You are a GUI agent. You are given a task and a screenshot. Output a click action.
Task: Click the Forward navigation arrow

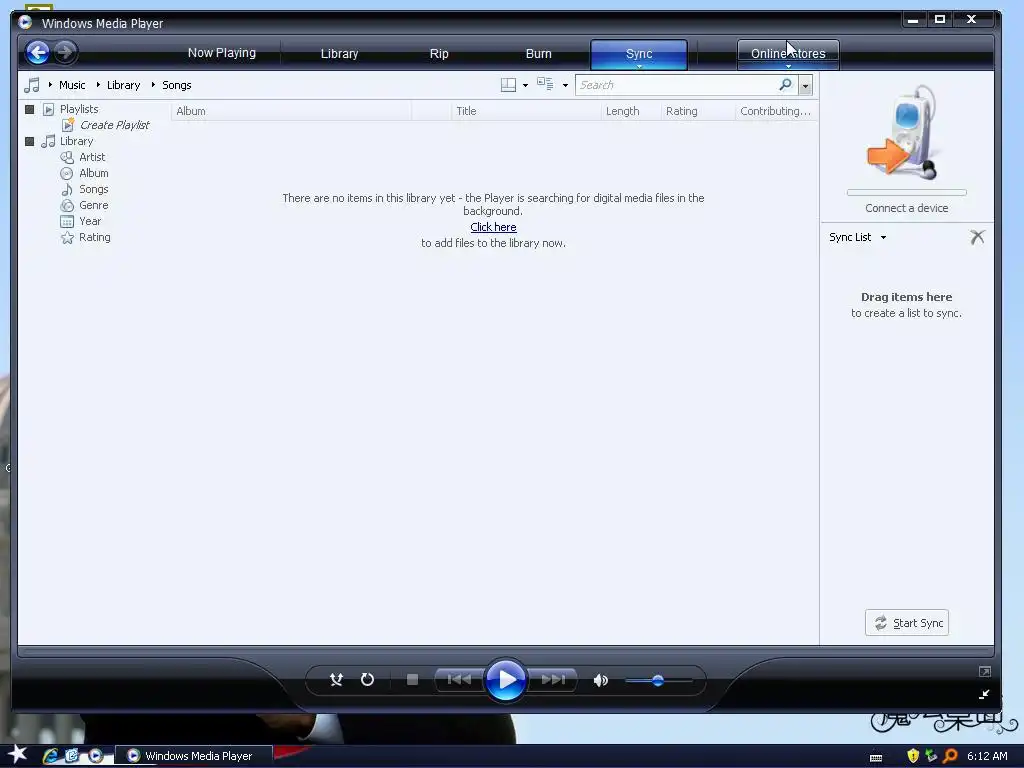pyautogui.click(x=65, y=52)
